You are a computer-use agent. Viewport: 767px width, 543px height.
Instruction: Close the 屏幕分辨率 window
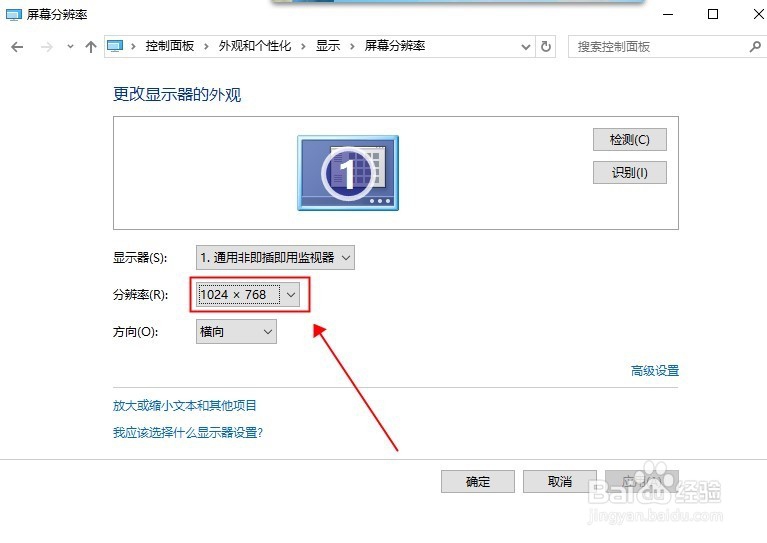(759, 14)
